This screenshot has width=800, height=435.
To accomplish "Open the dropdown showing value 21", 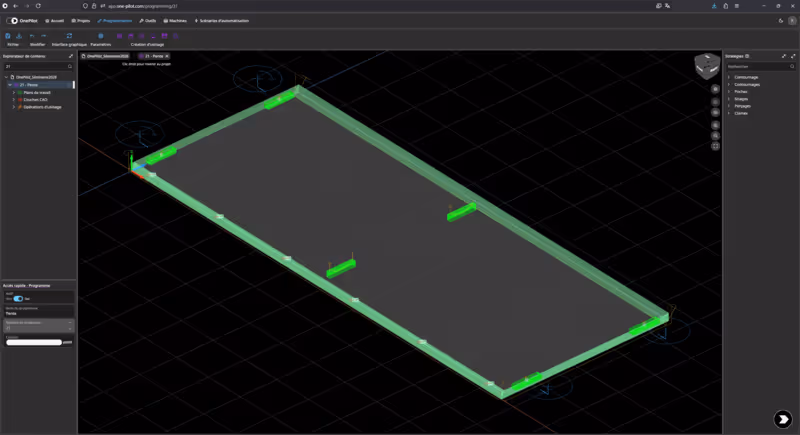I will (x=39, y=326).
